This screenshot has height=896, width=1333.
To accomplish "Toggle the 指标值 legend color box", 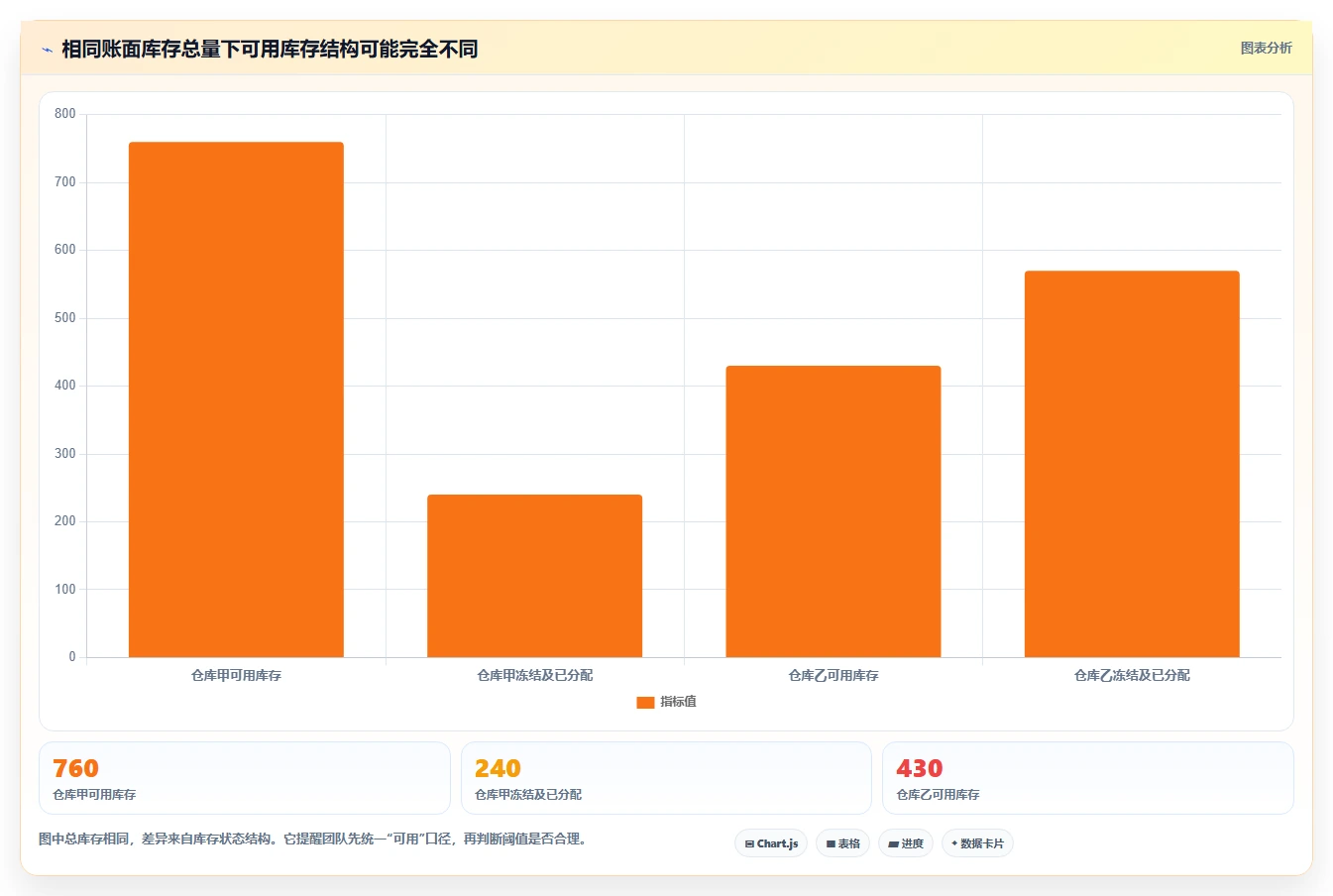I will point(645,702).
